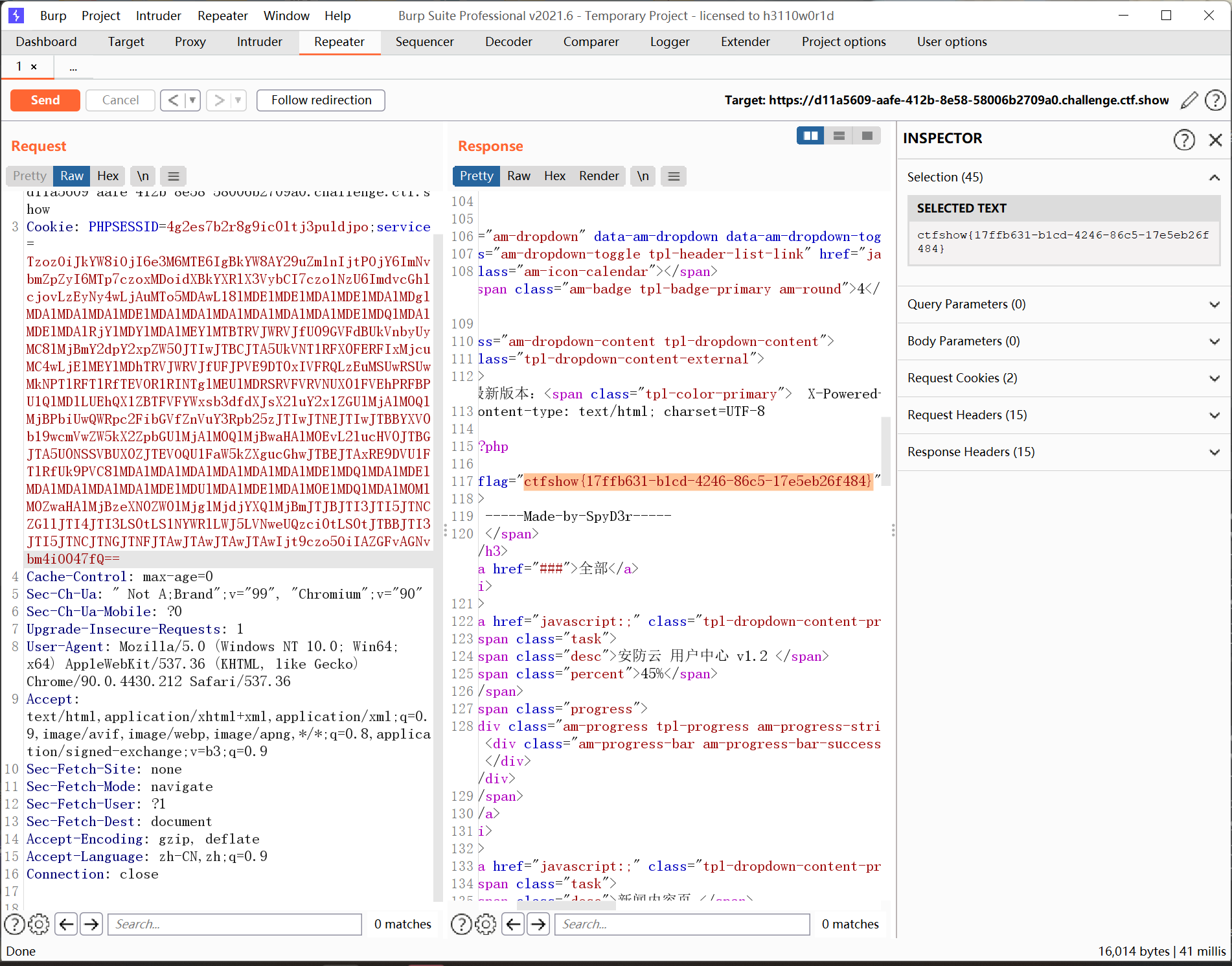The height and width of the screenshot is (966, 1232).
Task: Switch Response view to Render
Action: click(x=599, y=176)
